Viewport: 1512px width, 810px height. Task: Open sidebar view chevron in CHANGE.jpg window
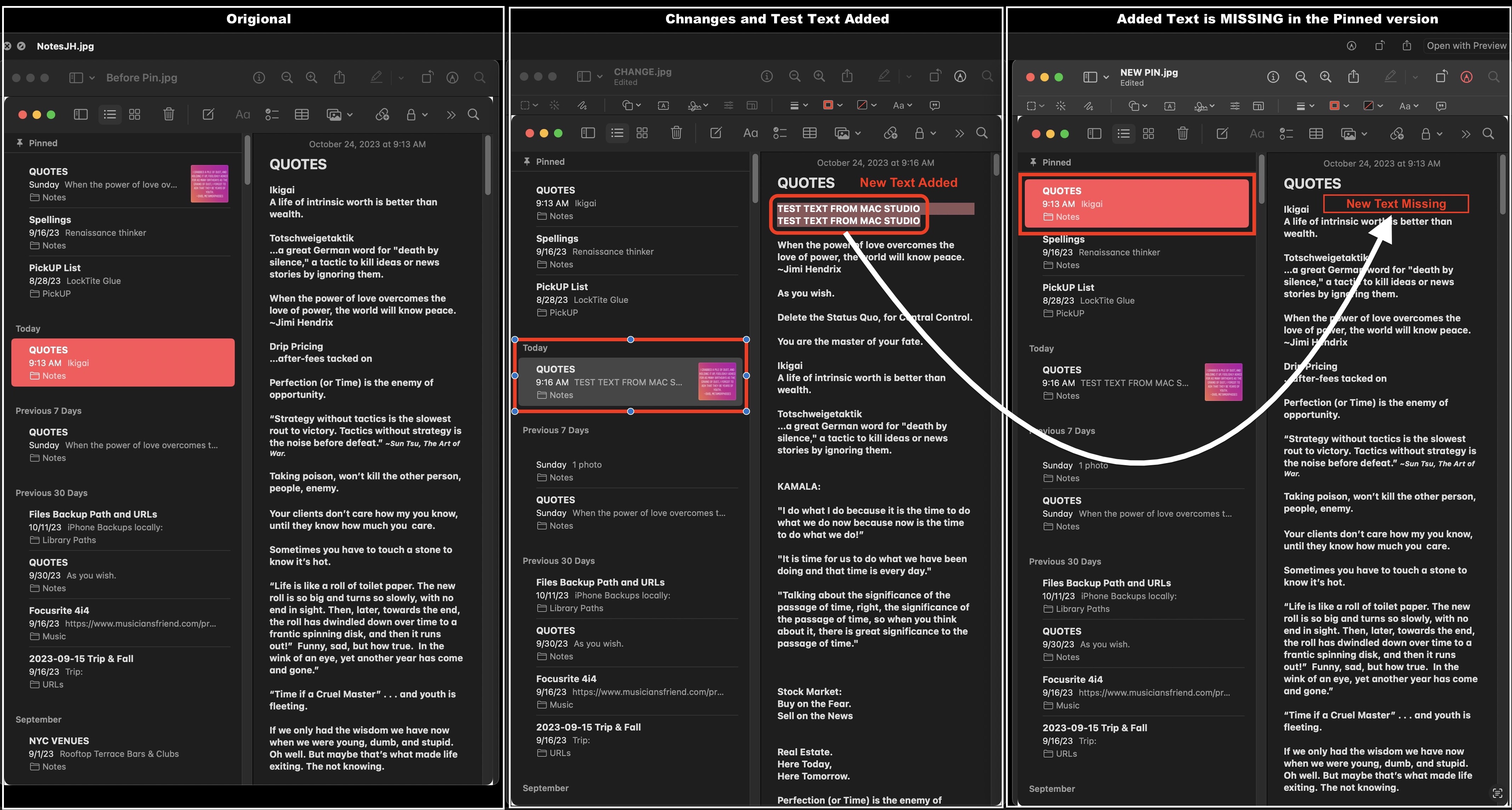(599, 76)
